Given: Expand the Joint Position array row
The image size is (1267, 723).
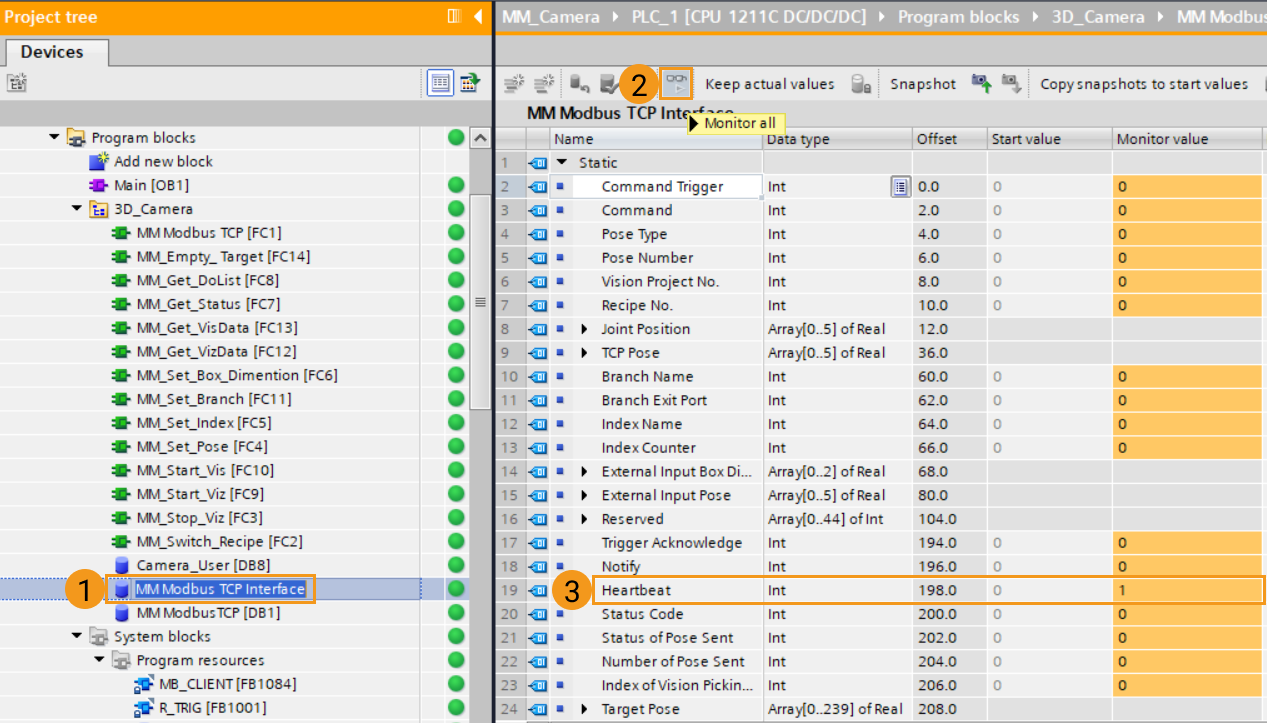Looking at the screenshot, I should coord(585,329).
